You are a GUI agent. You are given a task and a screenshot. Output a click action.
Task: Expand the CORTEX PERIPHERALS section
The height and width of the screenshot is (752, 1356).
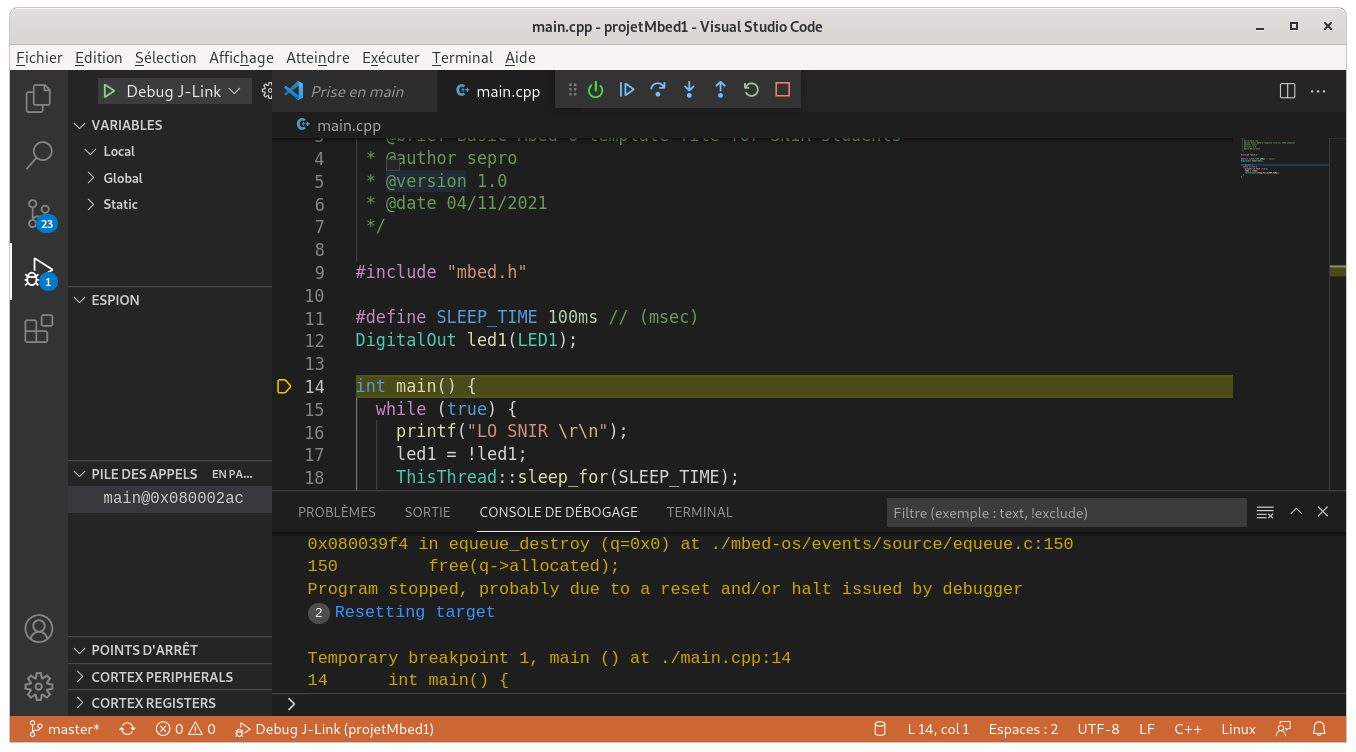[x=170, y=677]
